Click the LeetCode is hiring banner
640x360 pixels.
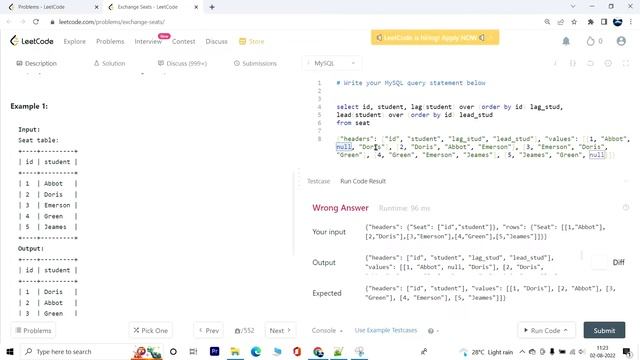pos(435,38)
